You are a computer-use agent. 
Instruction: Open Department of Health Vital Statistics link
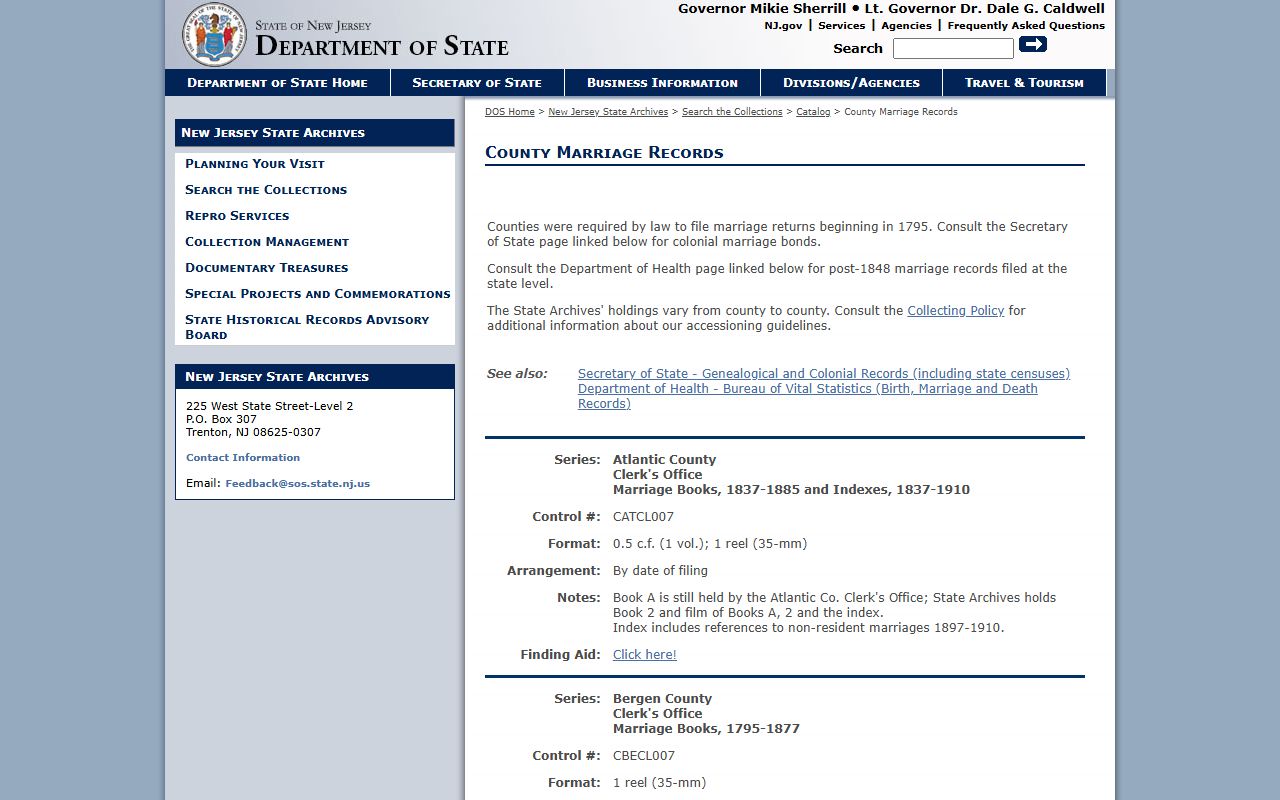(x=808, y=396)
